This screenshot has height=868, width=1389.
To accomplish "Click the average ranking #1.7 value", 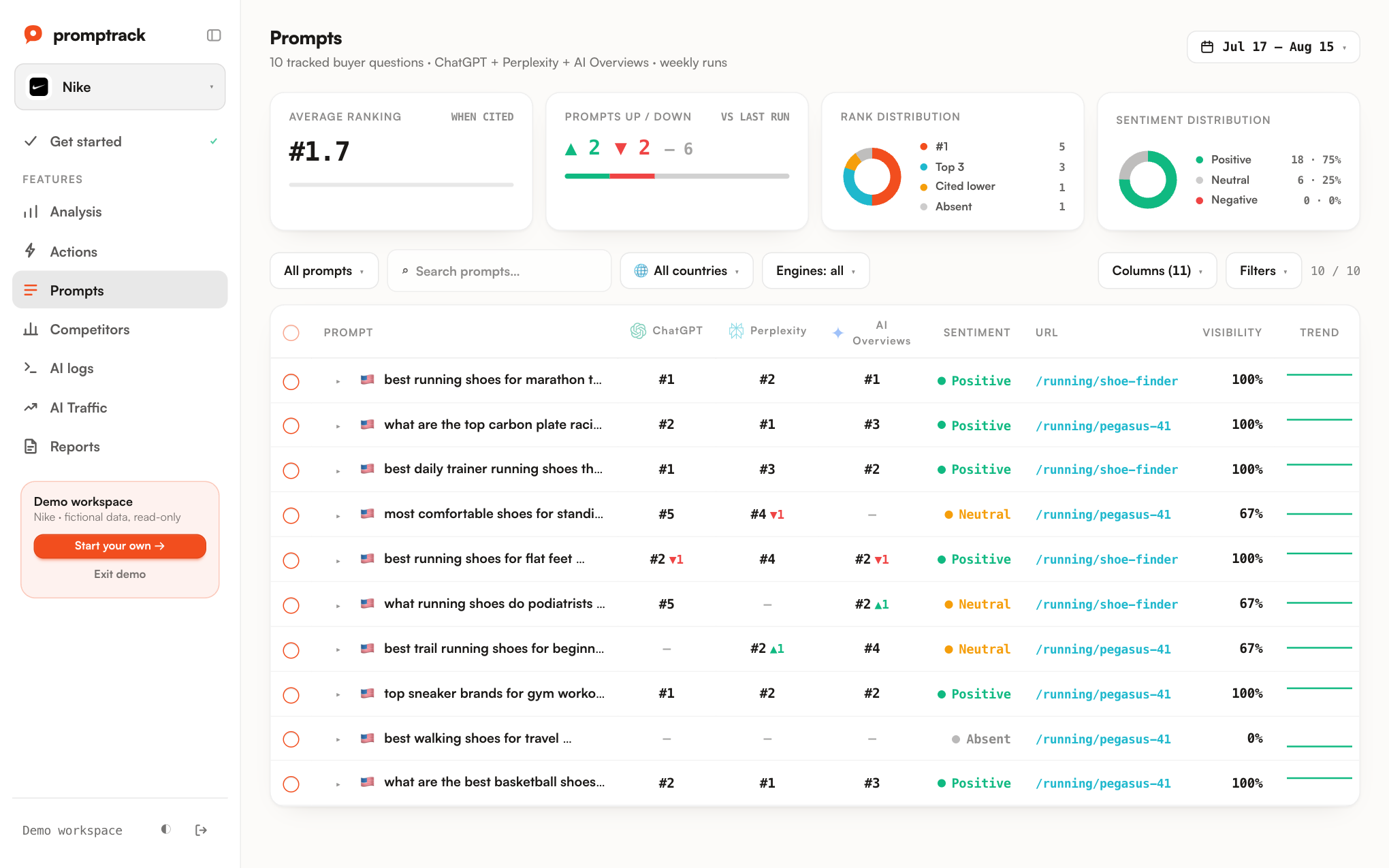I will [x=319, y=151].
